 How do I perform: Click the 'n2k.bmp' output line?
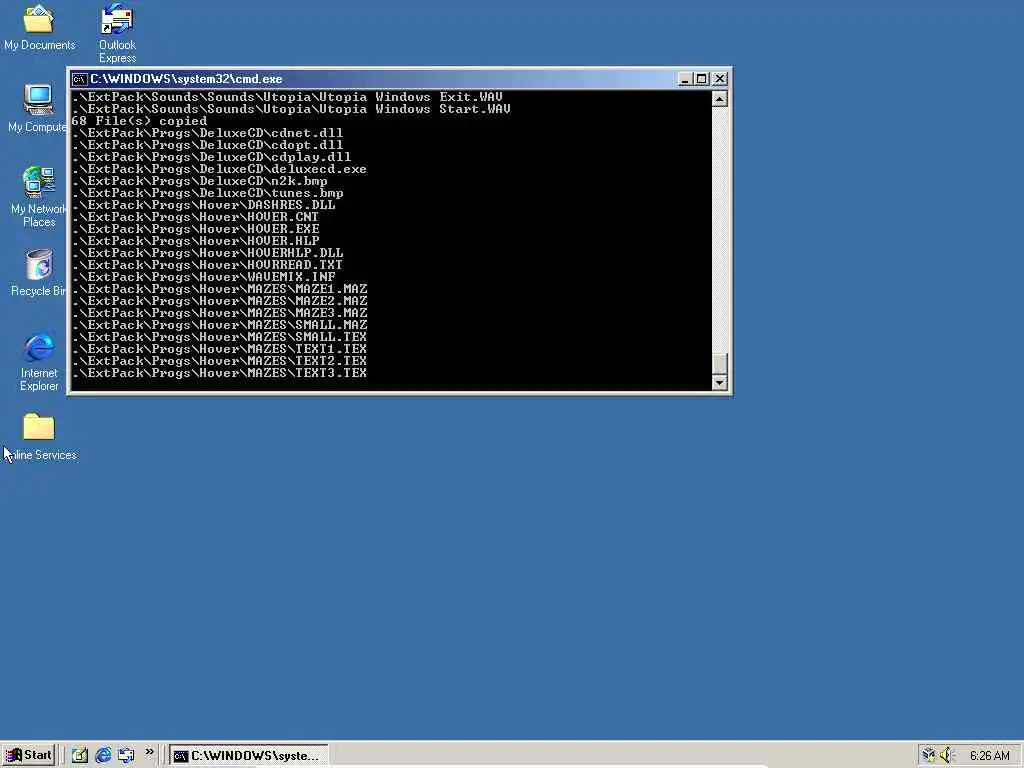pos(199,181)
